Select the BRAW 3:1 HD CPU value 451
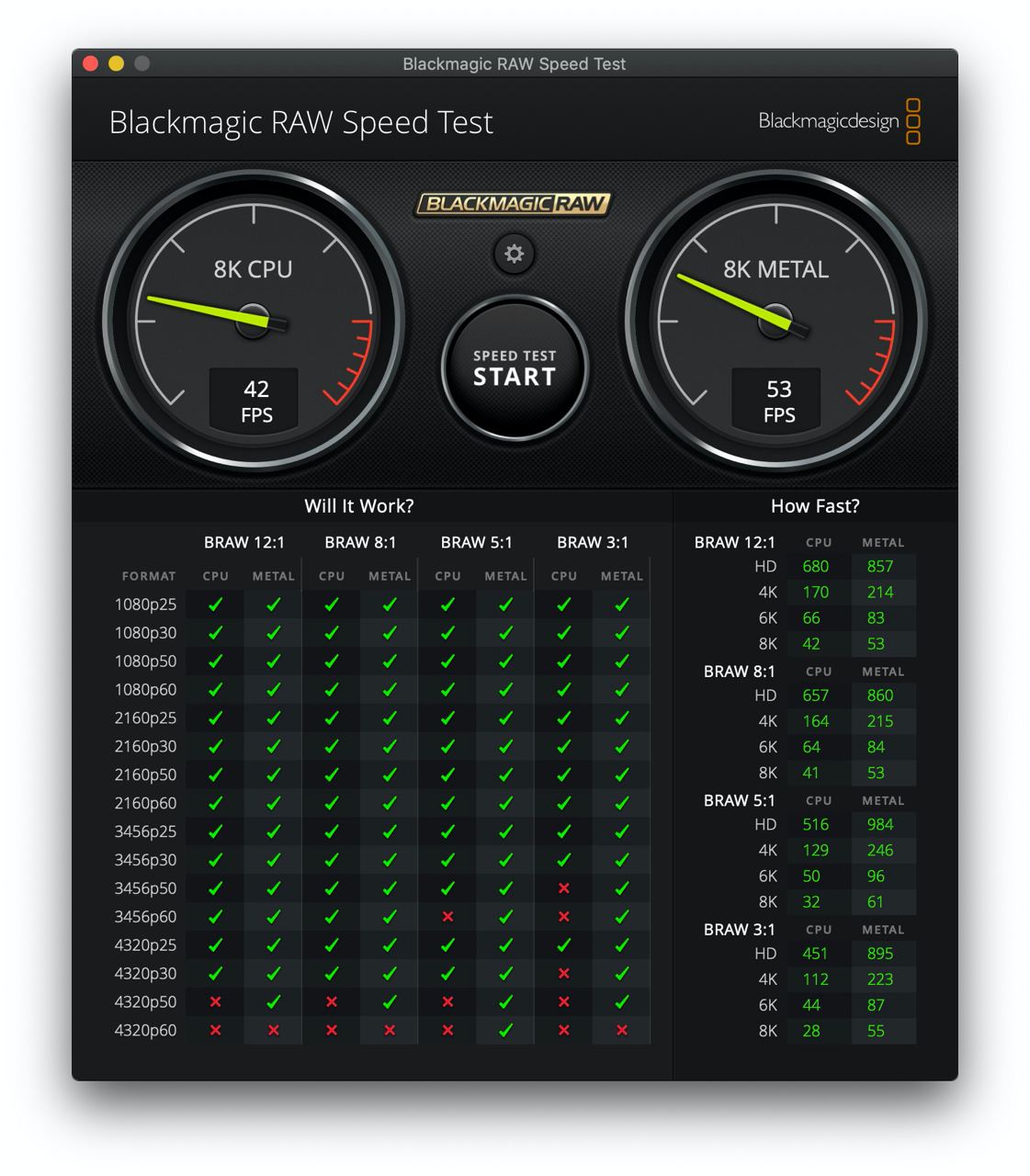 (815, 954)
